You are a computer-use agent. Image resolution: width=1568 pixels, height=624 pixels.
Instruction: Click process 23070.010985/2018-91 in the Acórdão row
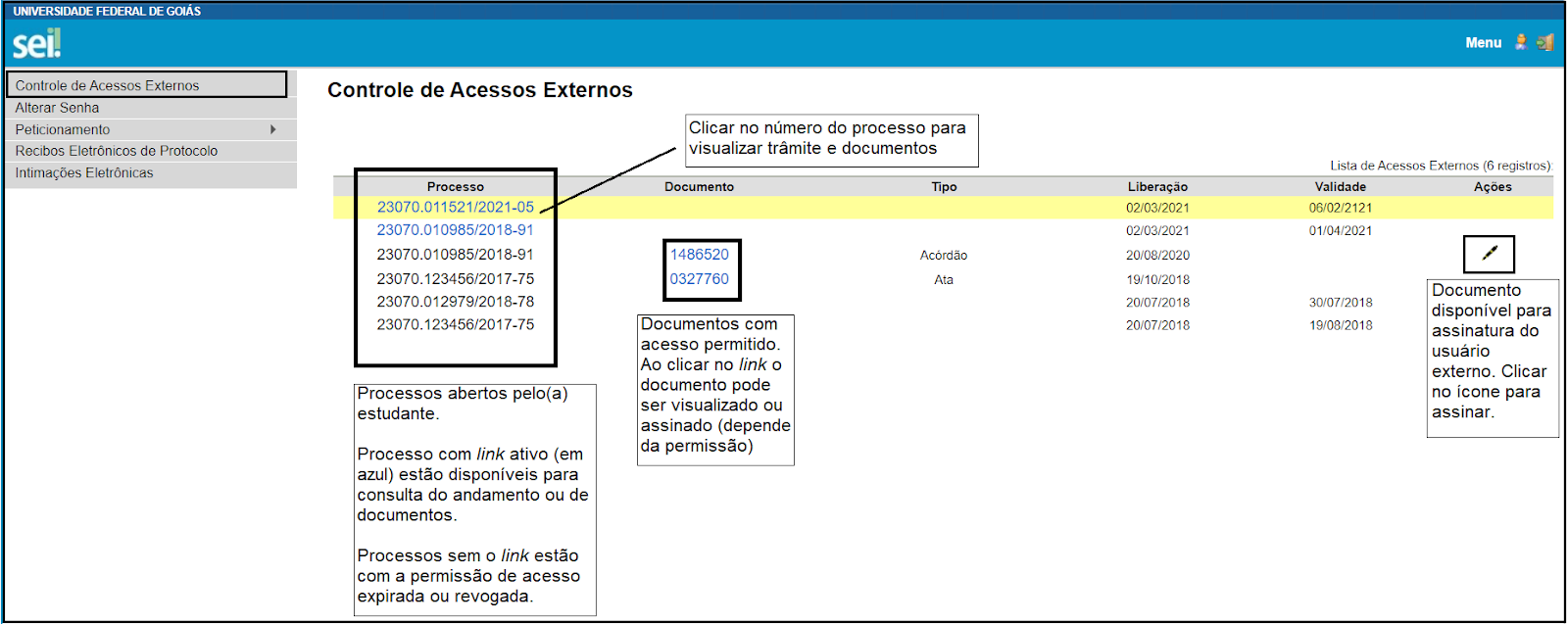click(456, 255)
